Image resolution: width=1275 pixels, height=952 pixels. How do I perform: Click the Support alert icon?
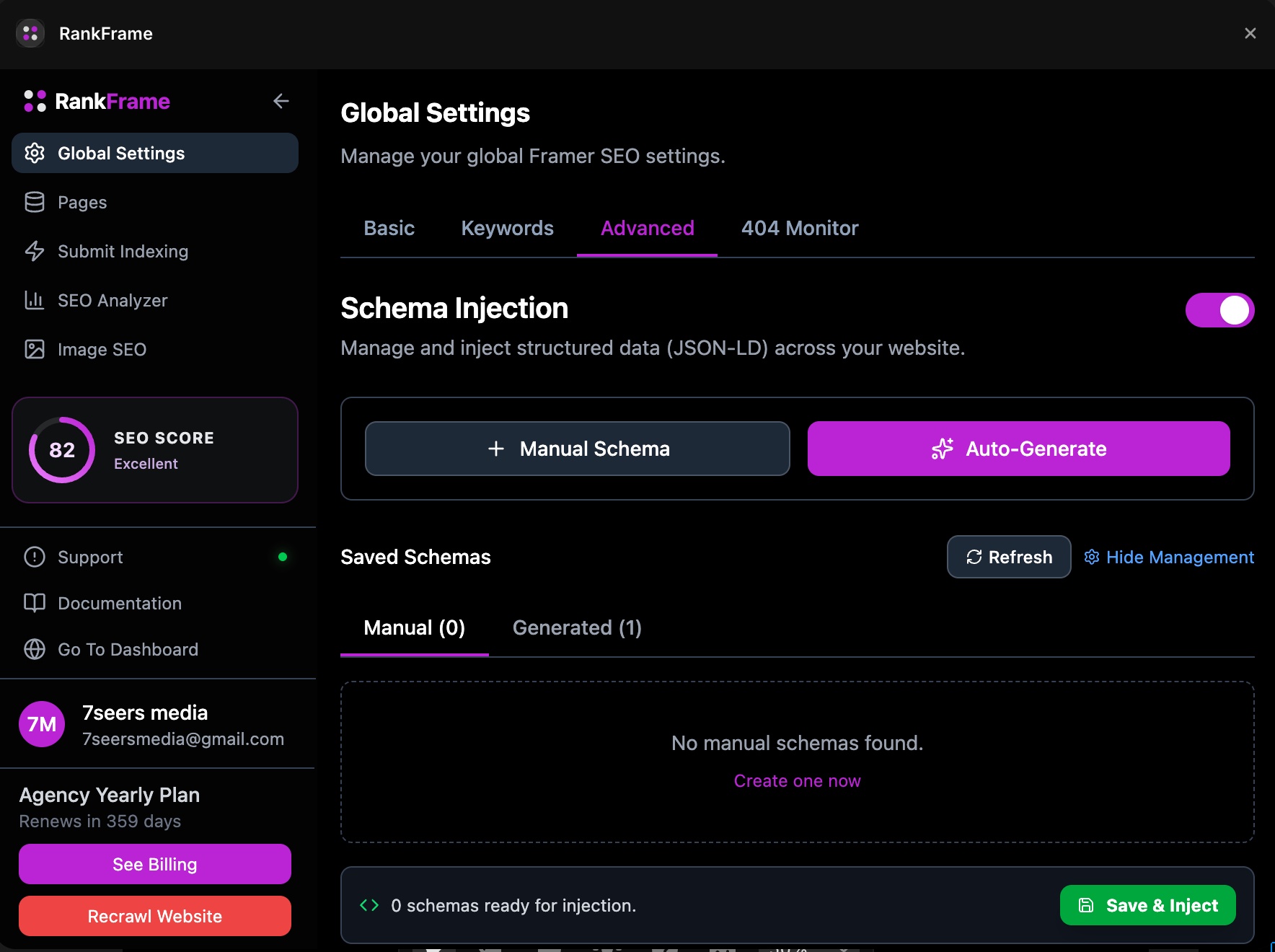tap(33, 556)
